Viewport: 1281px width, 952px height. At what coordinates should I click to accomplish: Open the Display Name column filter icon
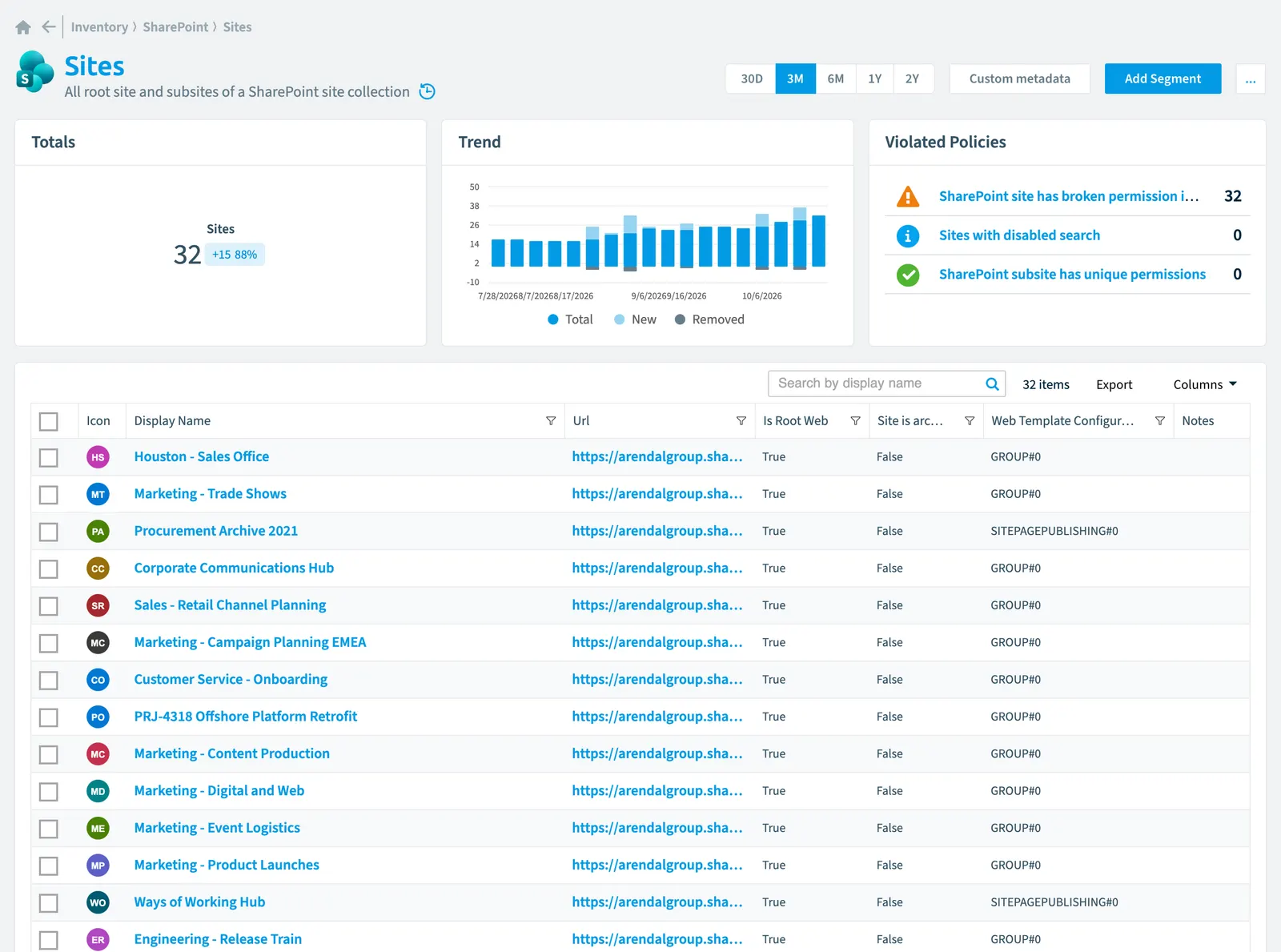[551, 421]
